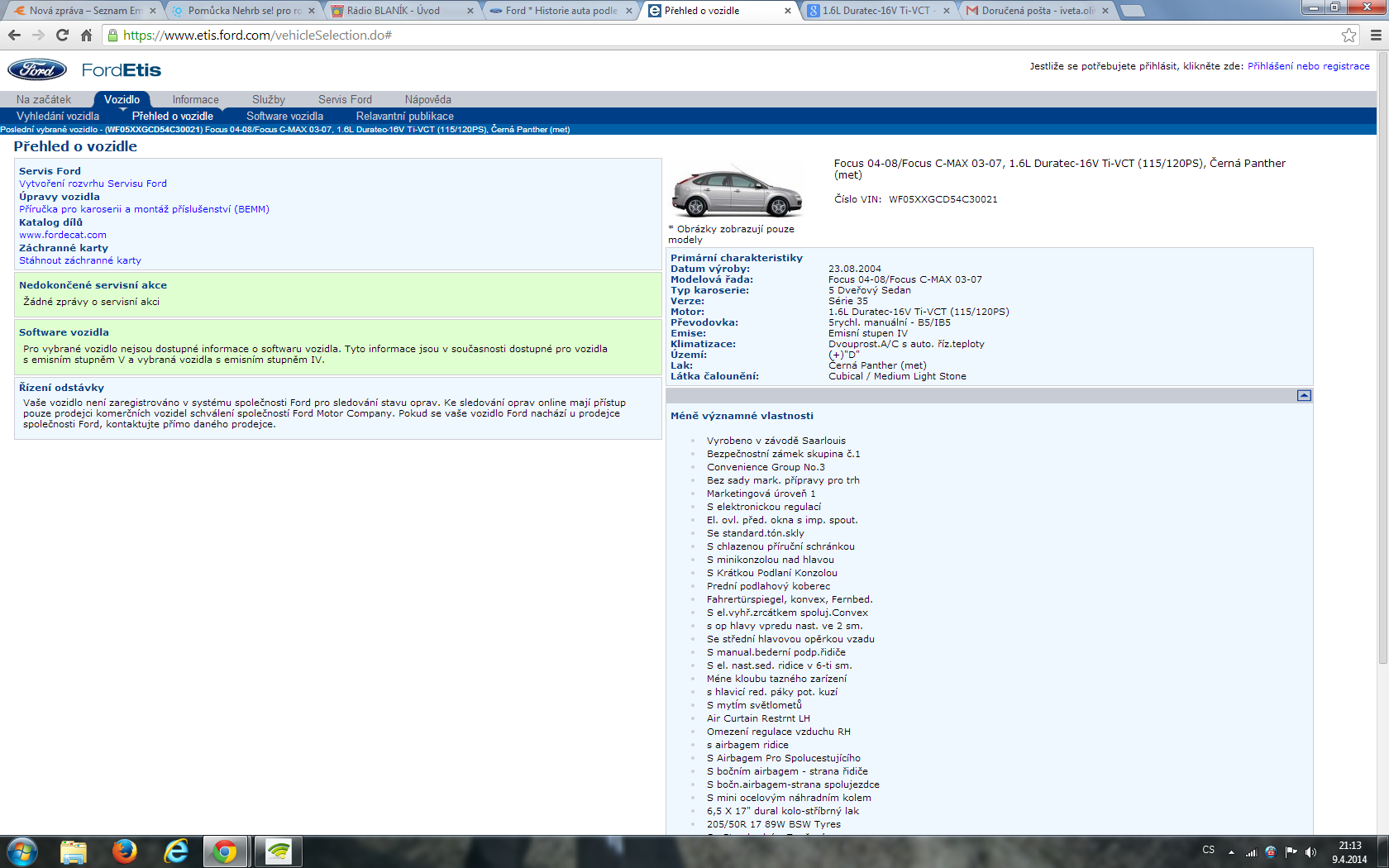1389x868 pixels.
Task: Reload the page with the refresh icon
Action: 62,35
